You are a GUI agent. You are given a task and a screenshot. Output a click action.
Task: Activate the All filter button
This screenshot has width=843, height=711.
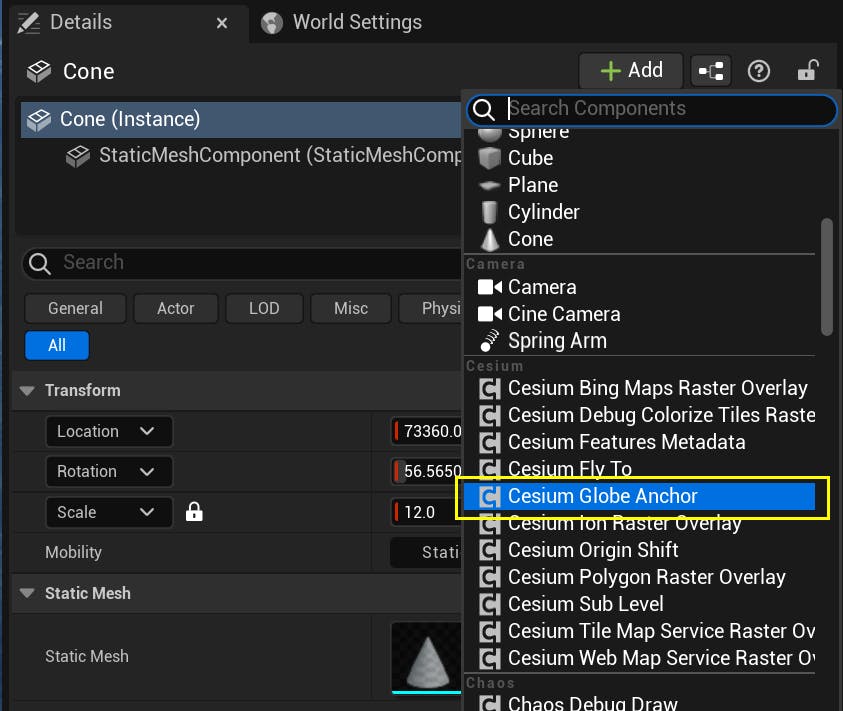[x=56, y=344]
